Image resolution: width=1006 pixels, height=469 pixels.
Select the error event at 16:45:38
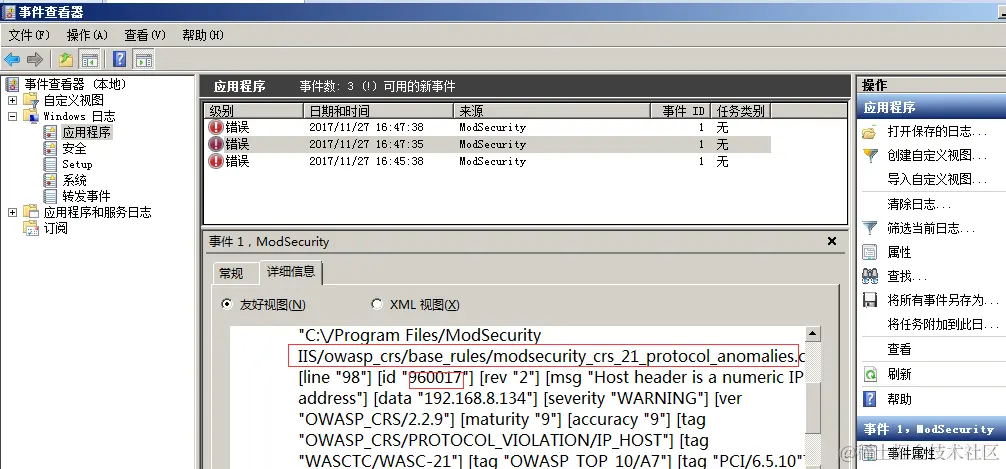point(488,161)
